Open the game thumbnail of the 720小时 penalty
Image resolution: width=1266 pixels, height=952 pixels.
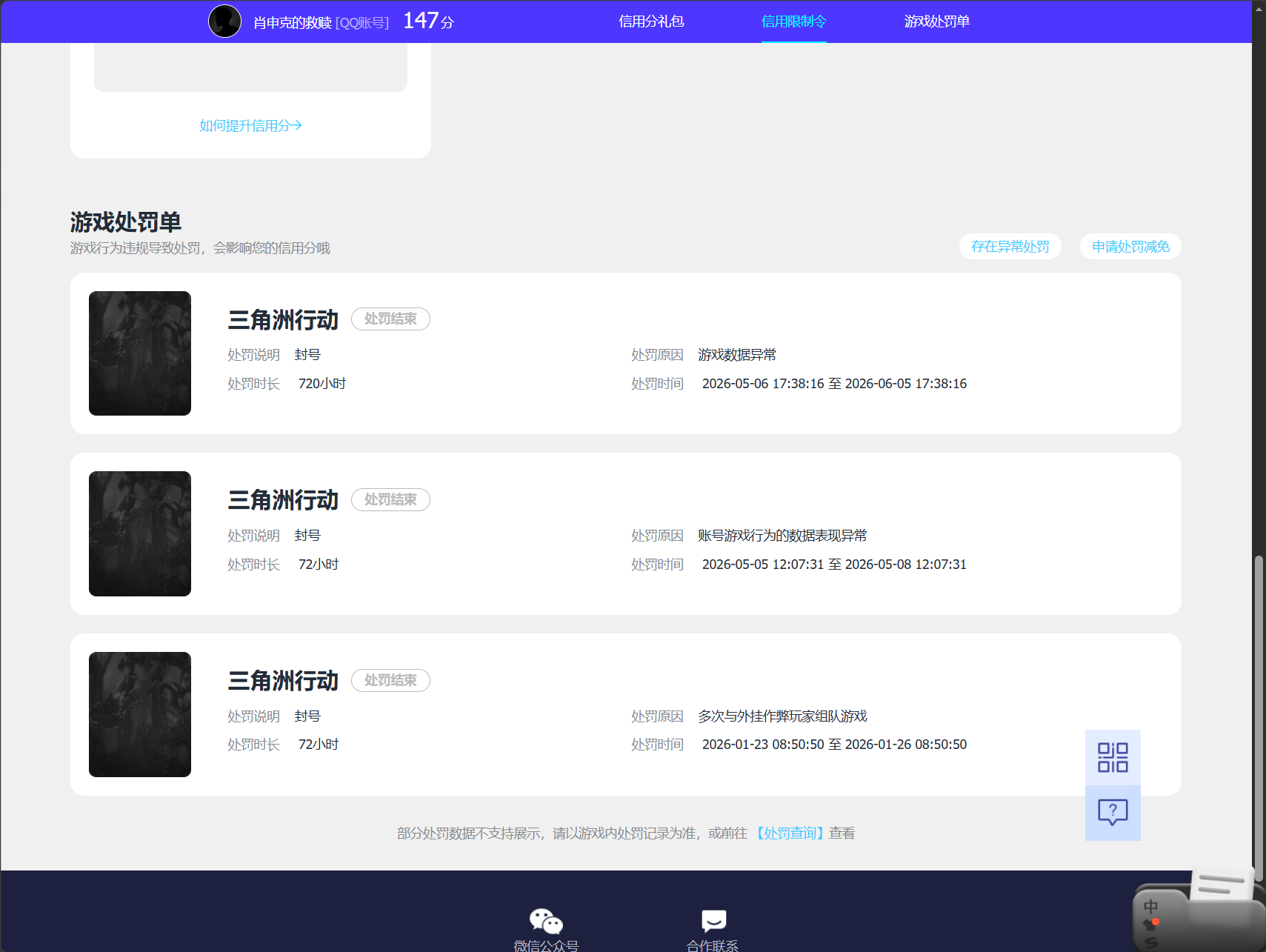click(140, 353)
